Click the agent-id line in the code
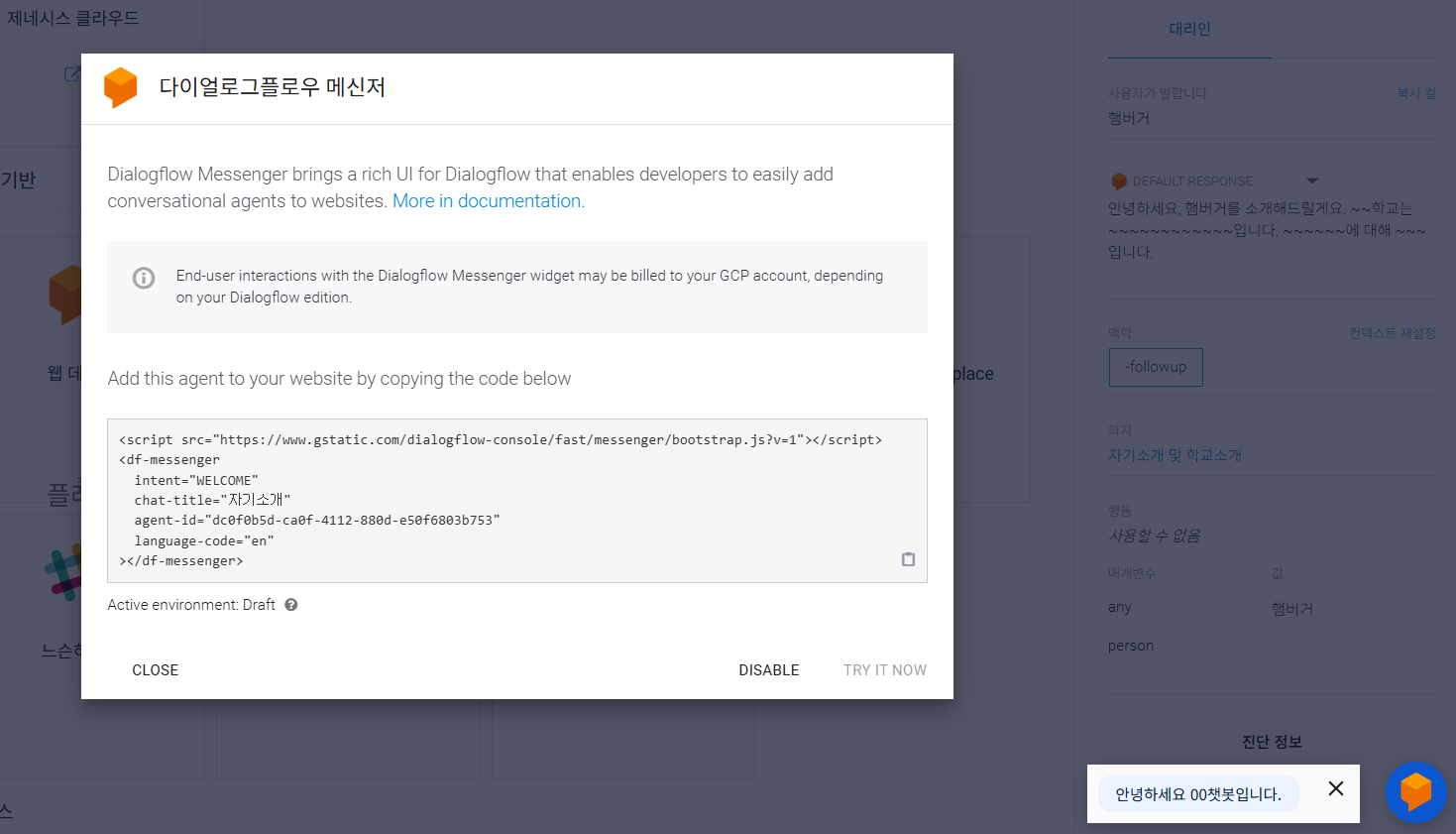The image size is (1456, 834). coord(317,520)
